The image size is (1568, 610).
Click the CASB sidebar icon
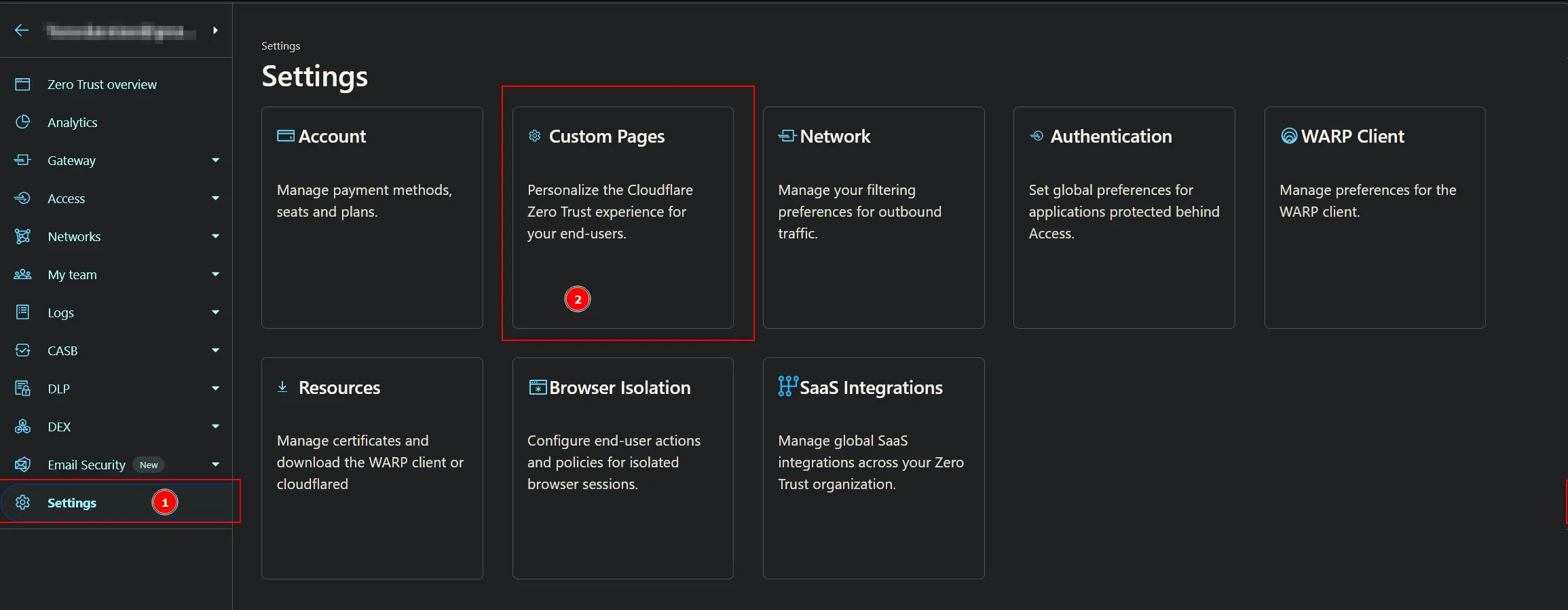coord(22,351)
